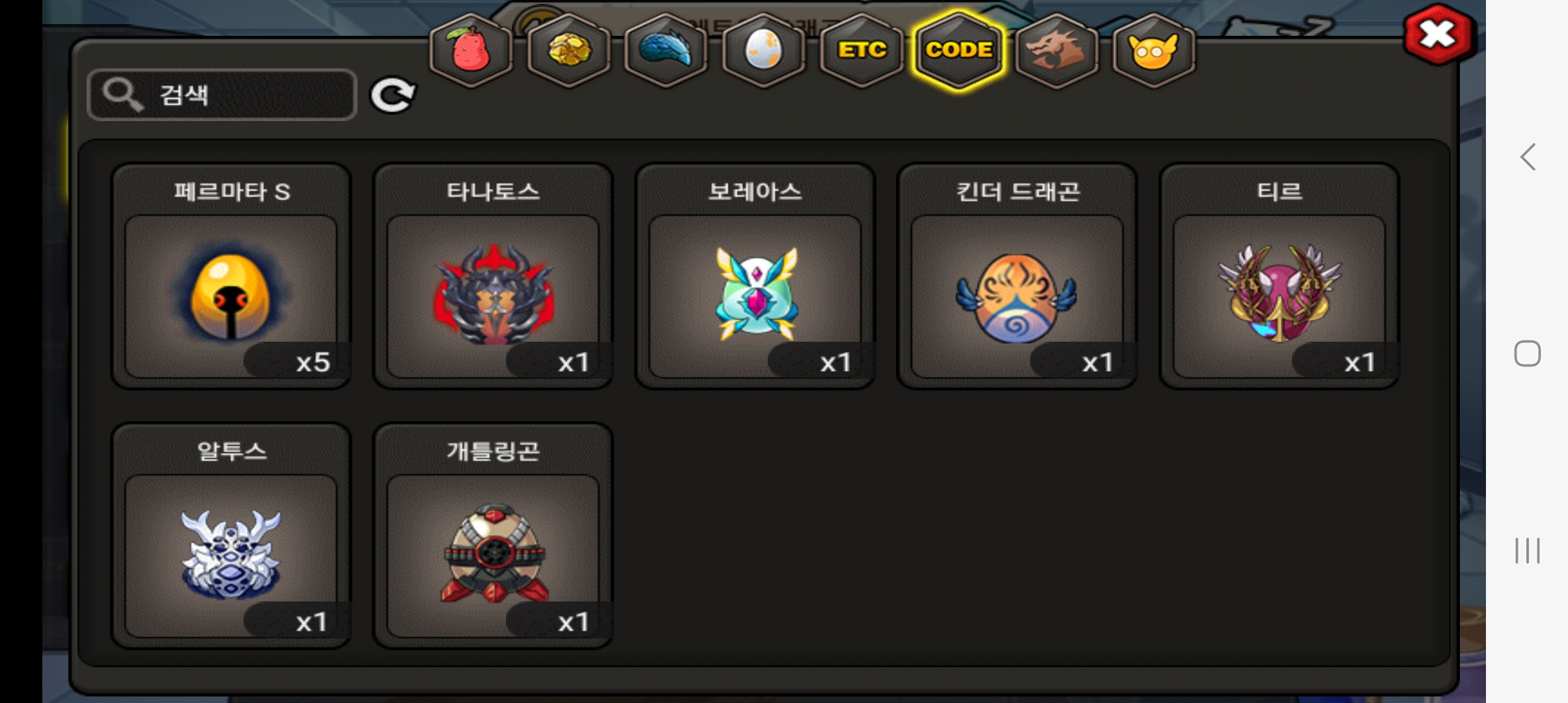Open the brown dragon head category
1568x703 pixels.
click(1056, 51)
